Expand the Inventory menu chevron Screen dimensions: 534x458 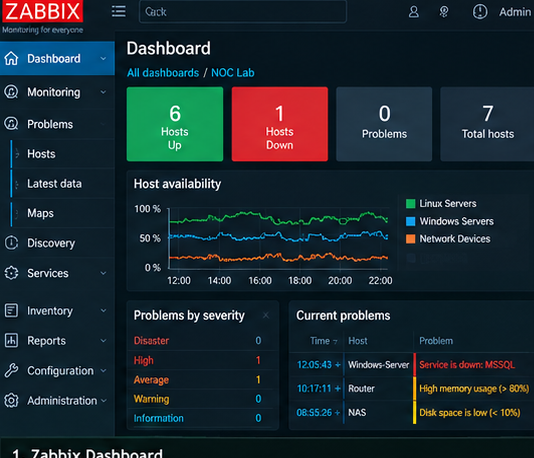pyautogui.click(x=103, y=311)
